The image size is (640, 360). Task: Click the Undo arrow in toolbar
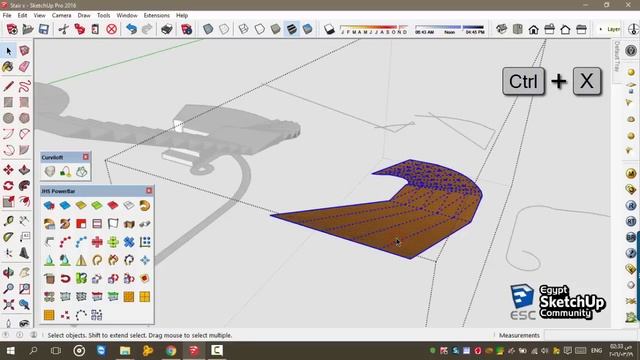coord(131,29)
